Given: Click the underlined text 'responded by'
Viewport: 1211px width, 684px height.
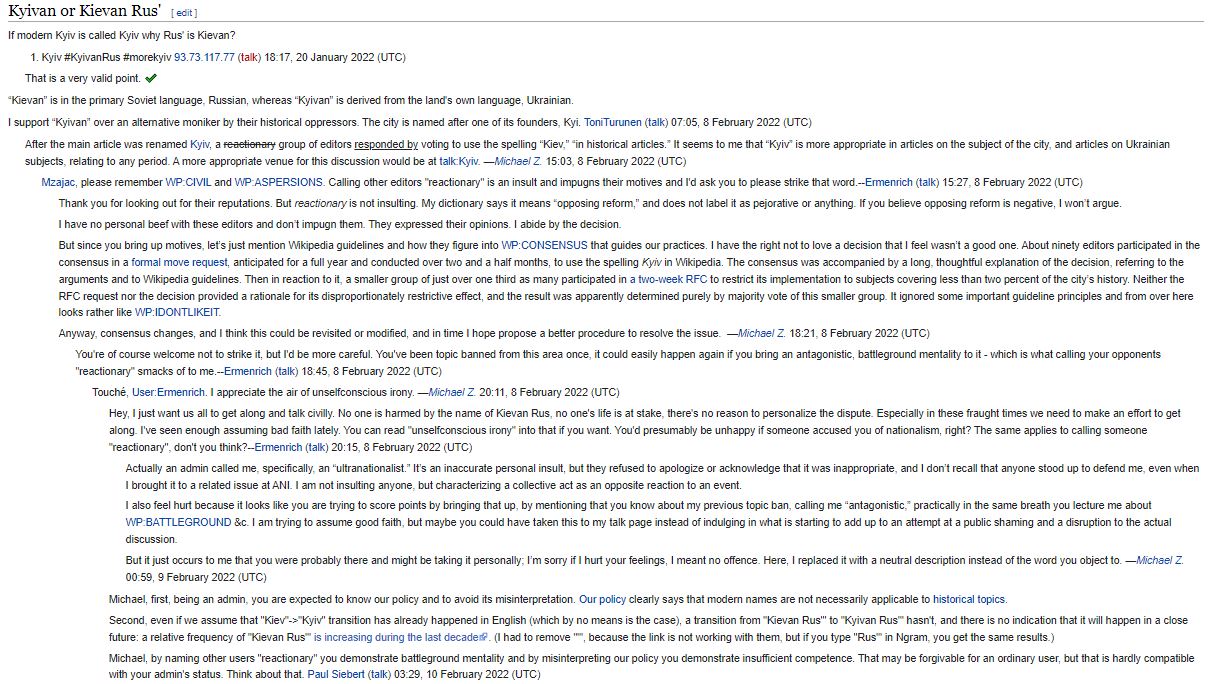Looking at the screenshot, I should tap(386, 145).
